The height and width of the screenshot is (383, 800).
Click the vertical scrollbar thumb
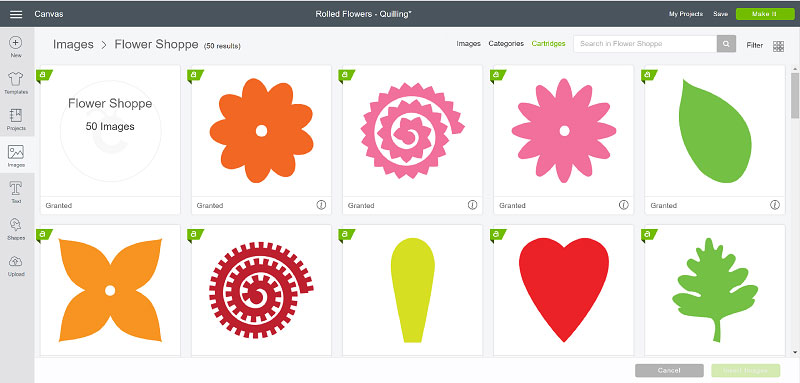(x=794, y=95)
